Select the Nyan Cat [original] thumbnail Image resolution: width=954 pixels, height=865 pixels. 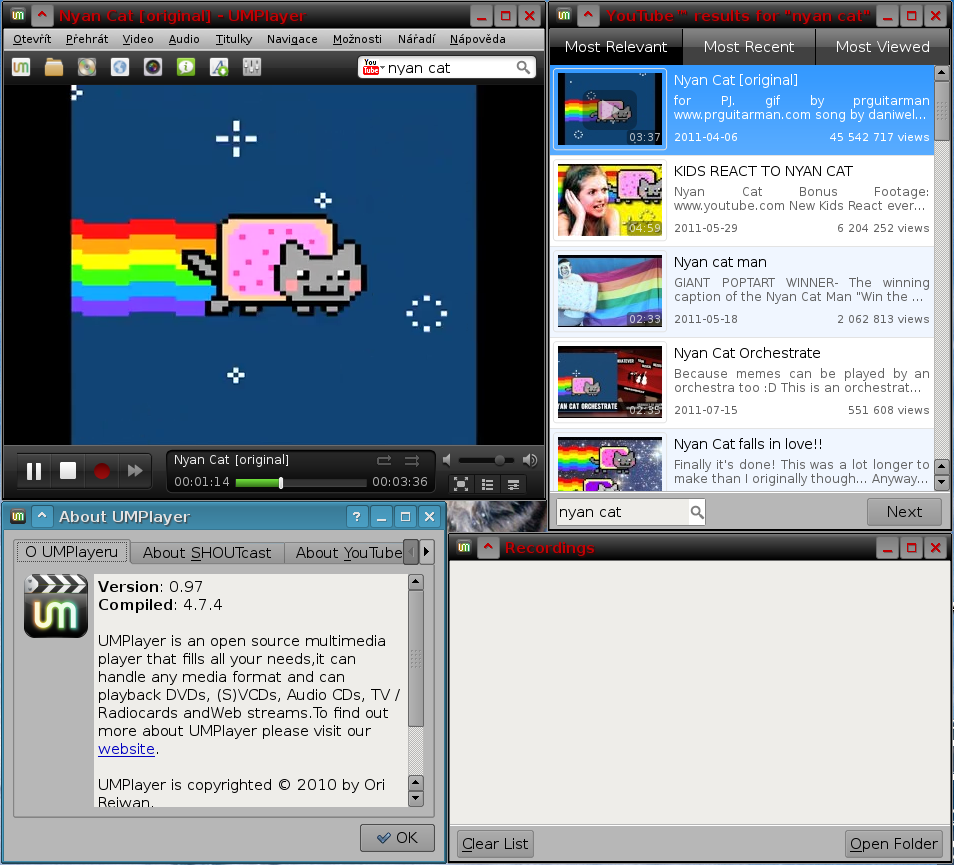point(610,109)
